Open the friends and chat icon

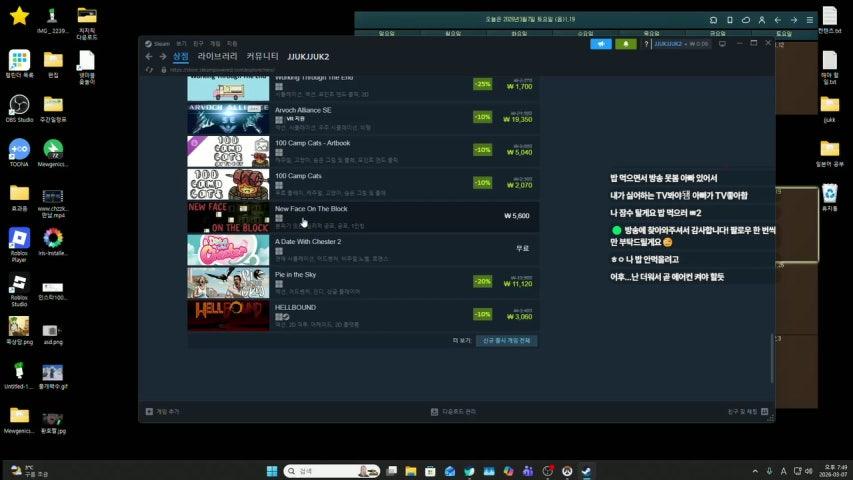click(765, 411)
